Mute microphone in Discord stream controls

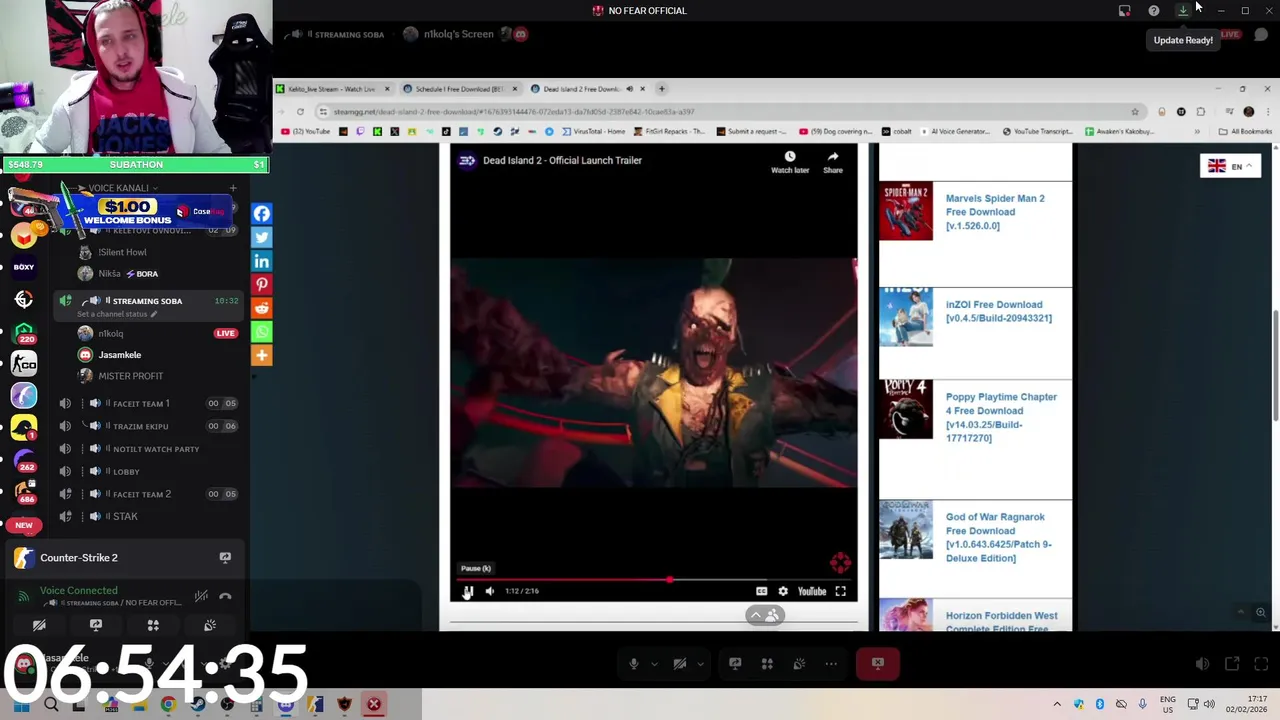pyautogui.click(x=633, y=664)
